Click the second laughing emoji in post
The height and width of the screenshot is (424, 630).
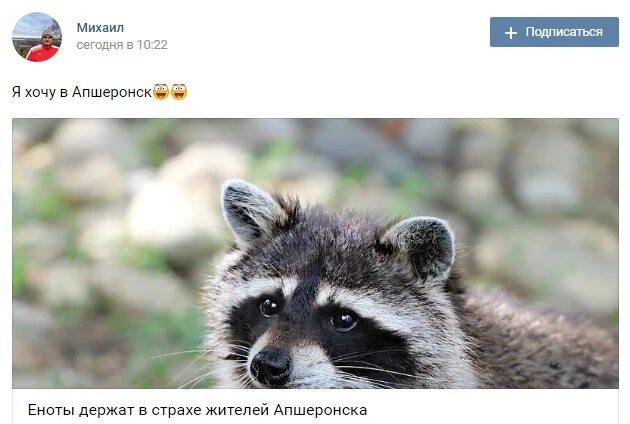[179, 92]
